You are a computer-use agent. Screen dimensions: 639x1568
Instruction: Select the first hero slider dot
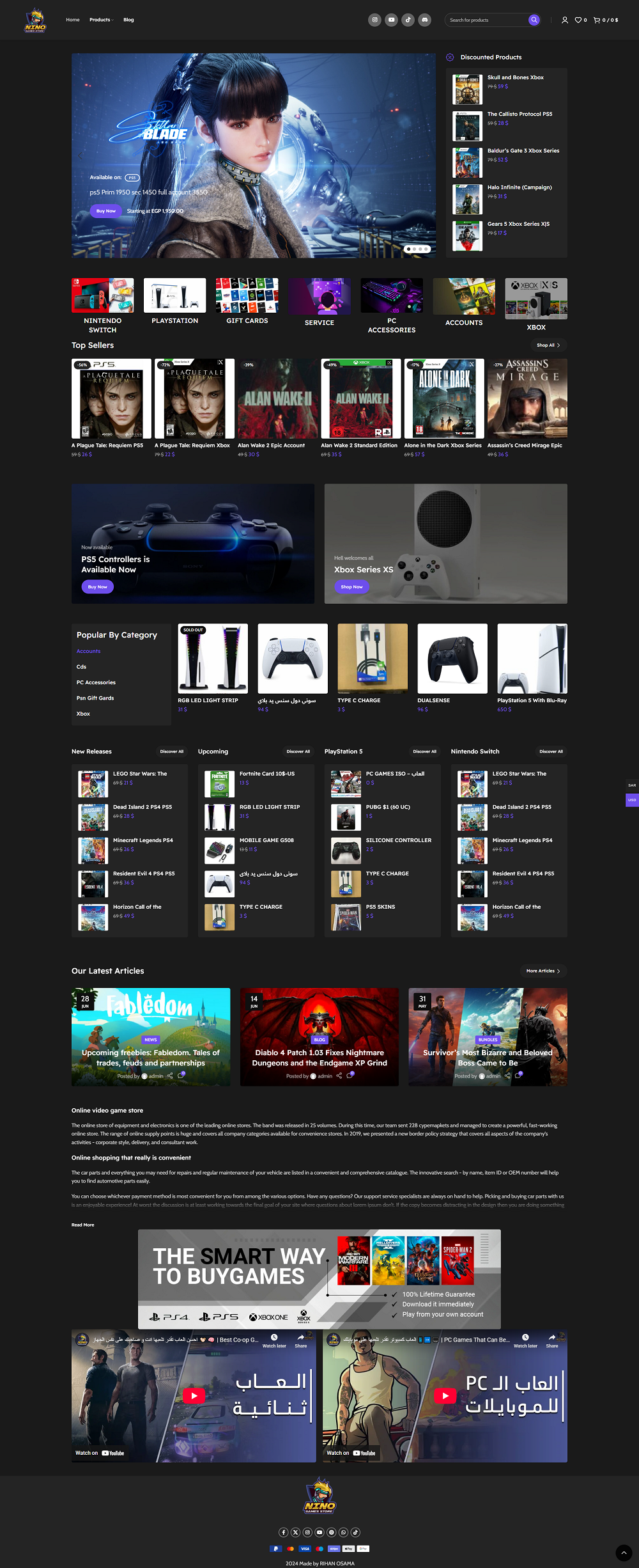pos(408,249)
